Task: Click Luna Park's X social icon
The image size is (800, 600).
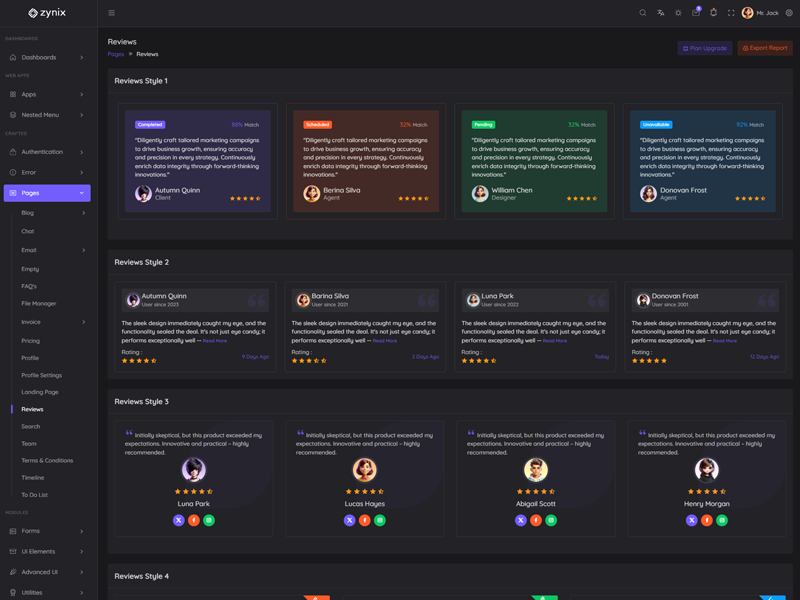Action: (179, 520)
